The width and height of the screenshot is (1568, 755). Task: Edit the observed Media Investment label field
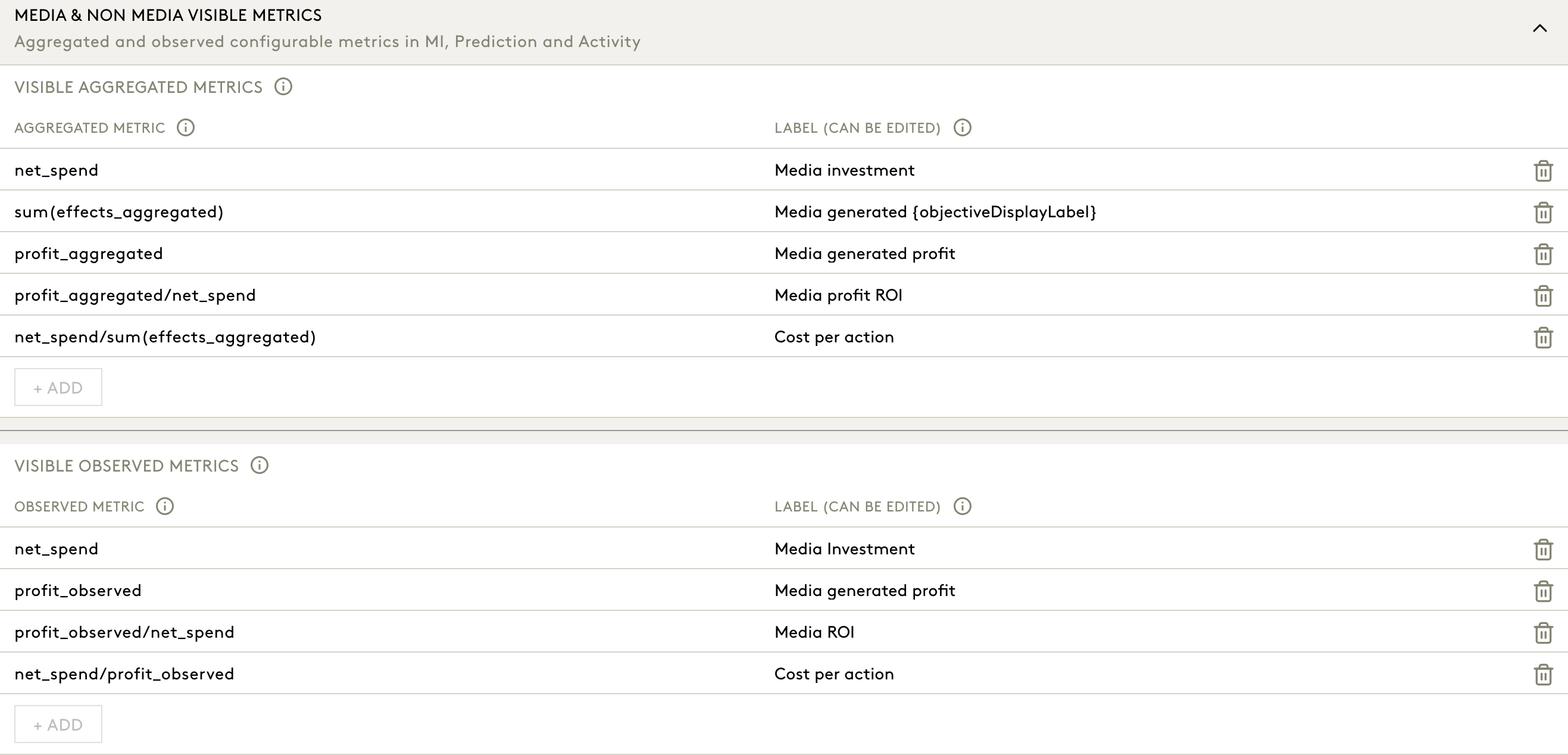click(x=844, y=549)
